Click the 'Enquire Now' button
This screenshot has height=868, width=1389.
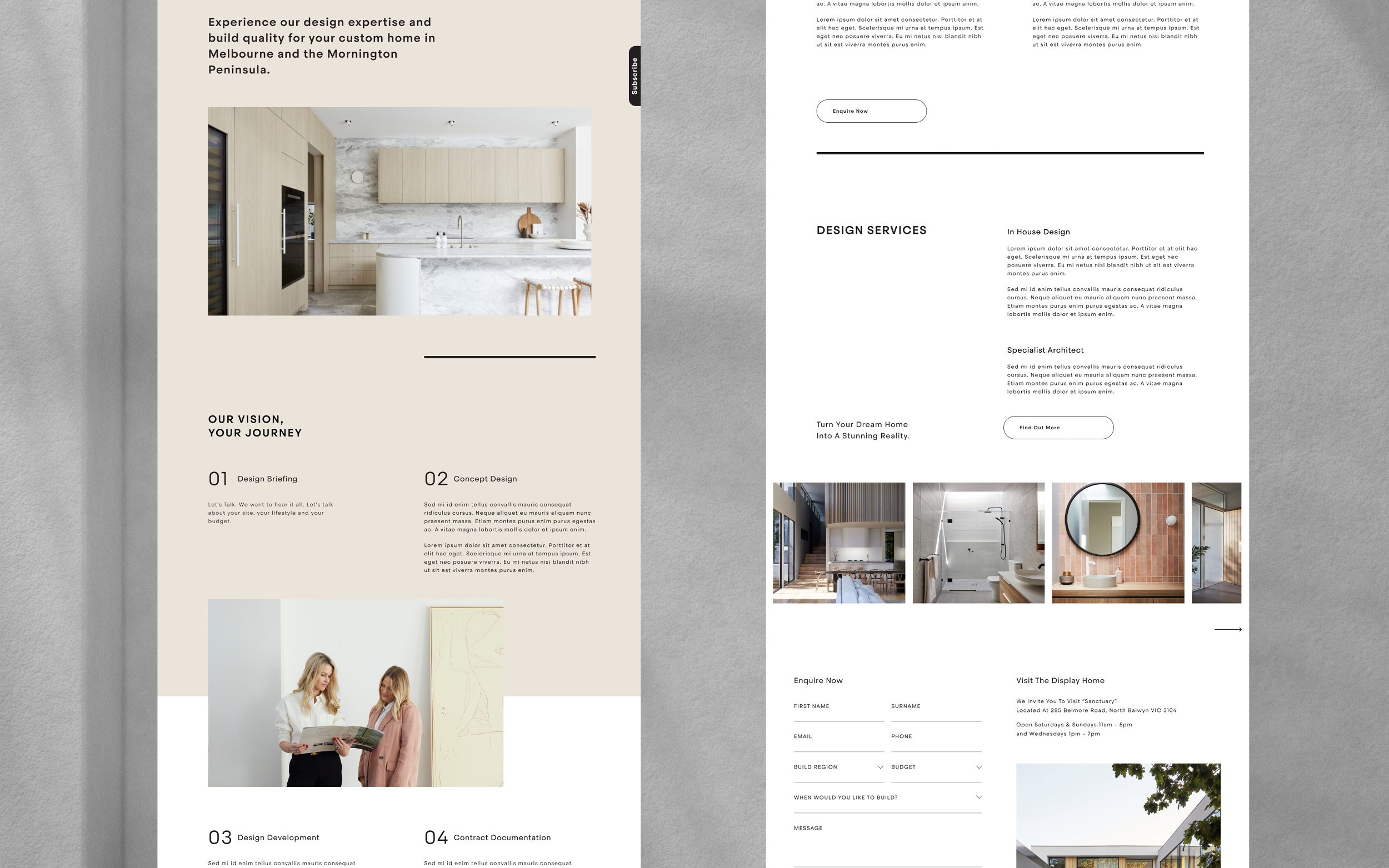[x=870, y=110]
